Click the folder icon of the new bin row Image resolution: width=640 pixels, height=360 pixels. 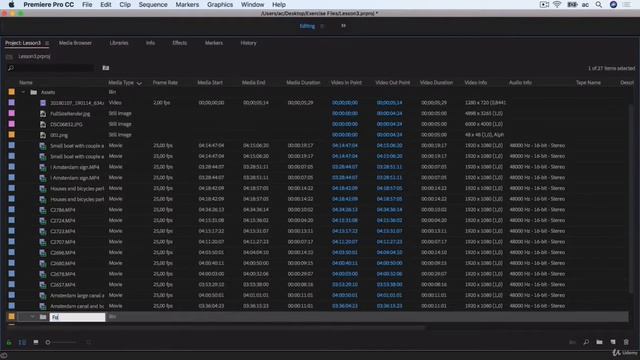(x=43, y=317)
